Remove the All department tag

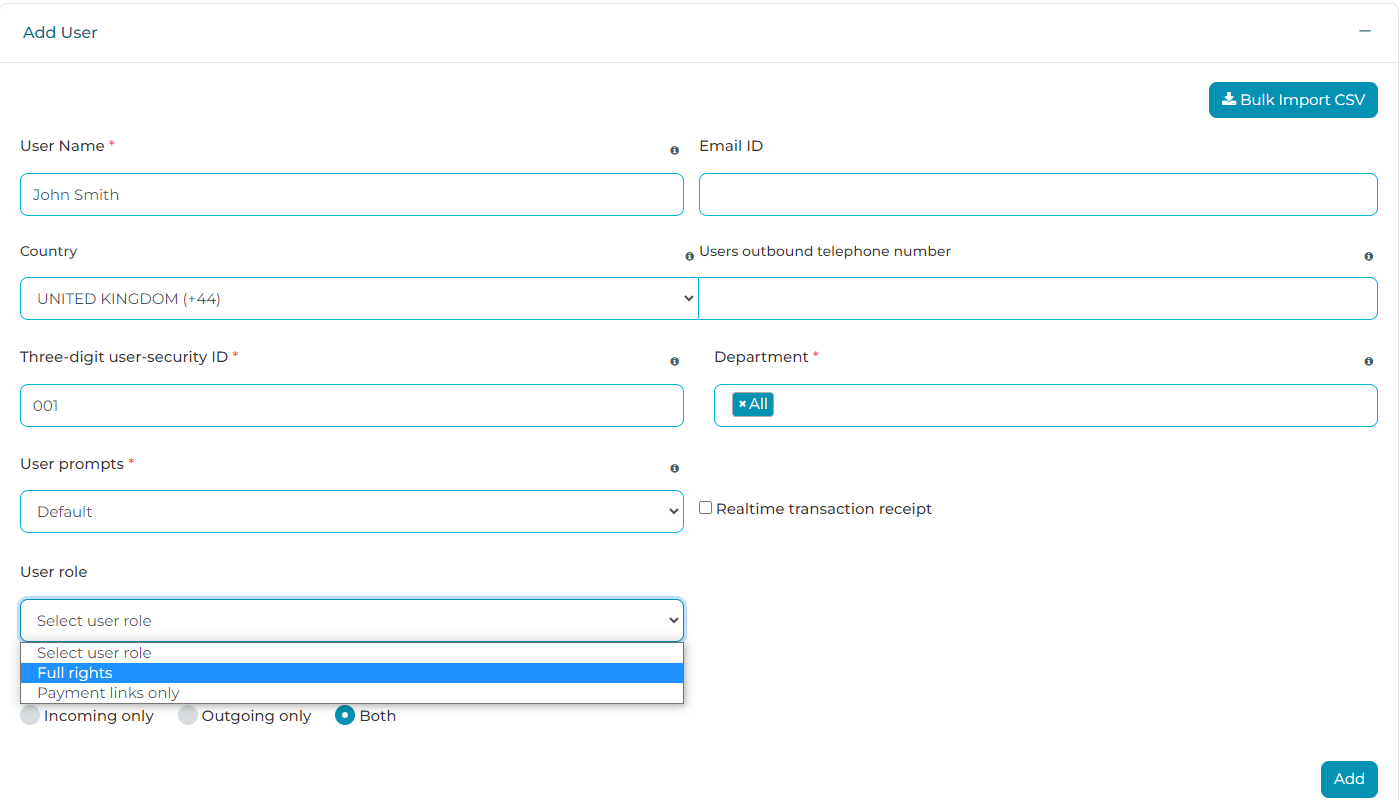click(743, 404)
